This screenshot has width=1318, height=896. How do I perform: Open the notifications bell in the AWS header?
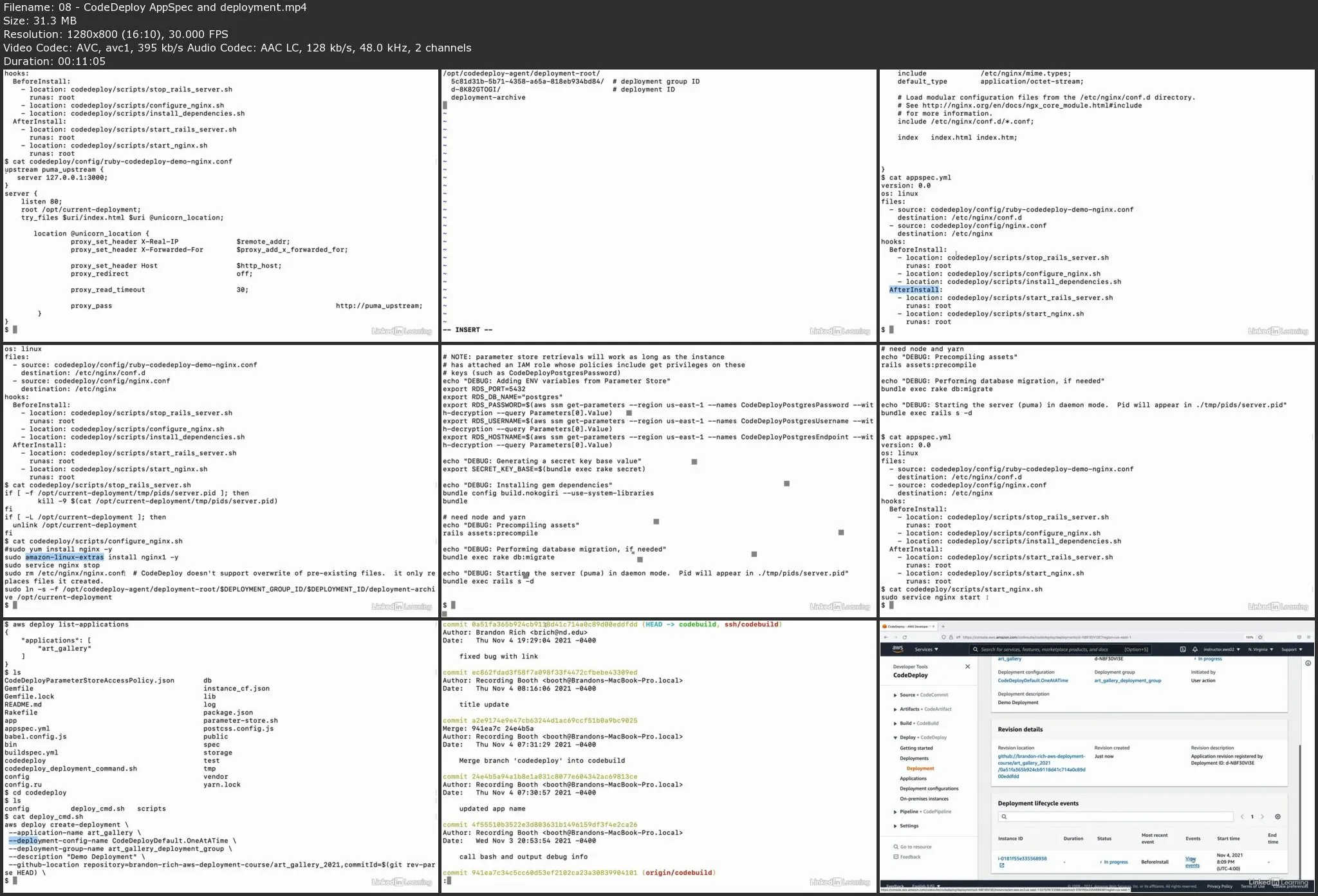pyautogui.click(x=1195, y=649)
